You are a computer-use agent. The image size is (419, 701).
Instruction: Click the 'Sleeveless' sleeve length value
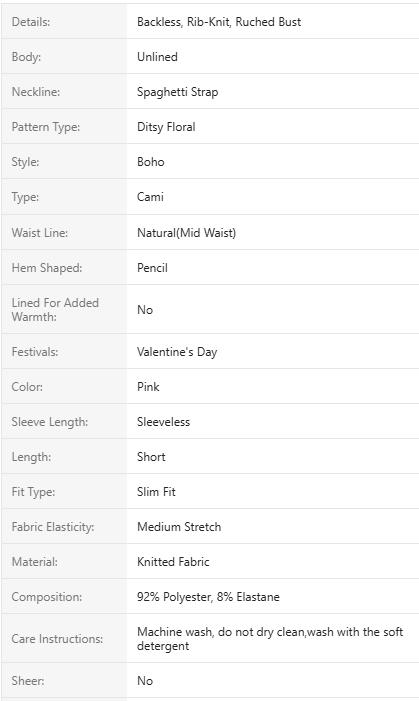click(x=163, y=422)
